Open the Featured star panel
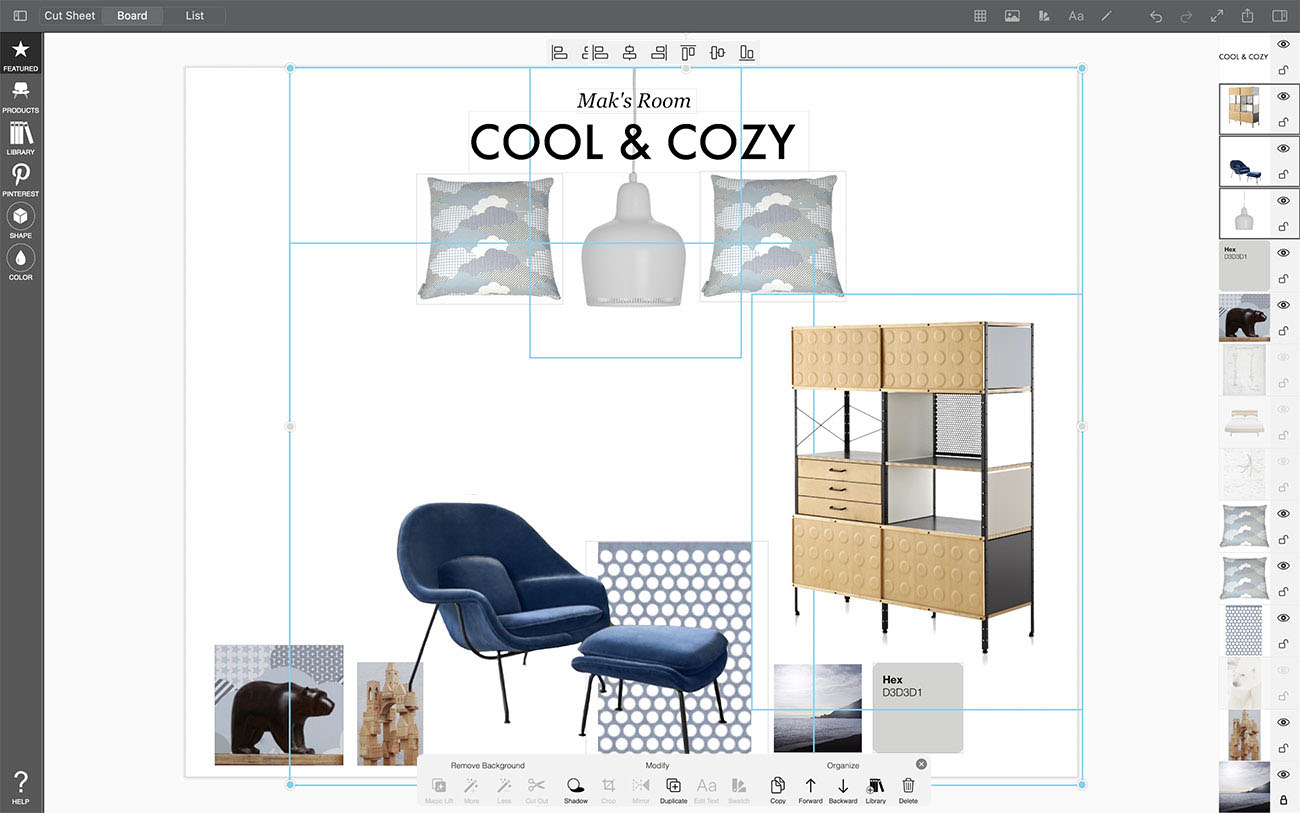Screen dimensions: 1300x813 click(20, 54)
